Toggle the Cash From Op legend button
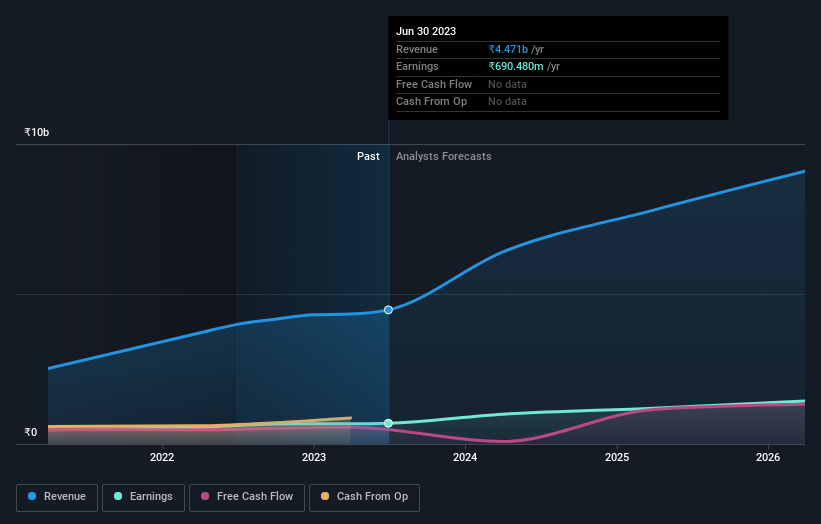 364,497
